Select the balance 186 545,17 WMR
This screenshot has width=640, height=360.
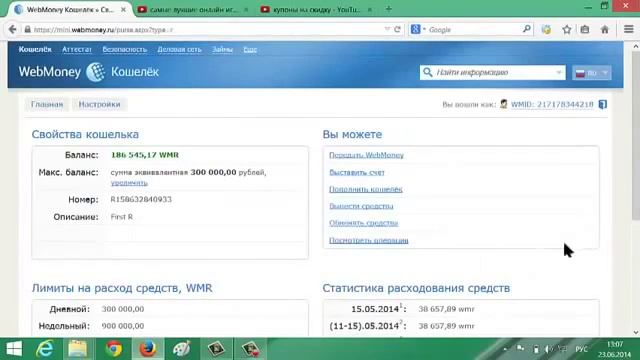tap(144, 155)
